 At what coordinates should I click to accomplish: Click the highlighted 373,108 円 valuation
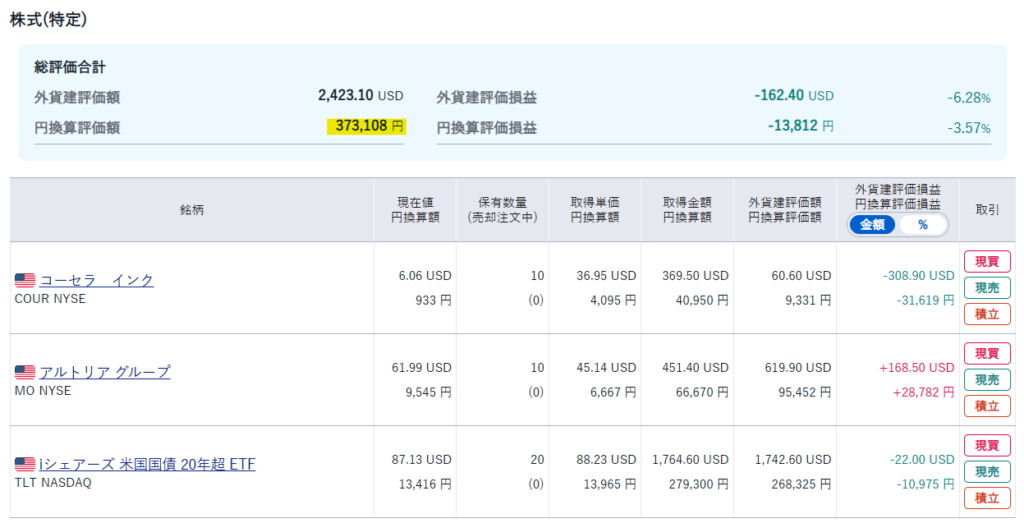365,127
